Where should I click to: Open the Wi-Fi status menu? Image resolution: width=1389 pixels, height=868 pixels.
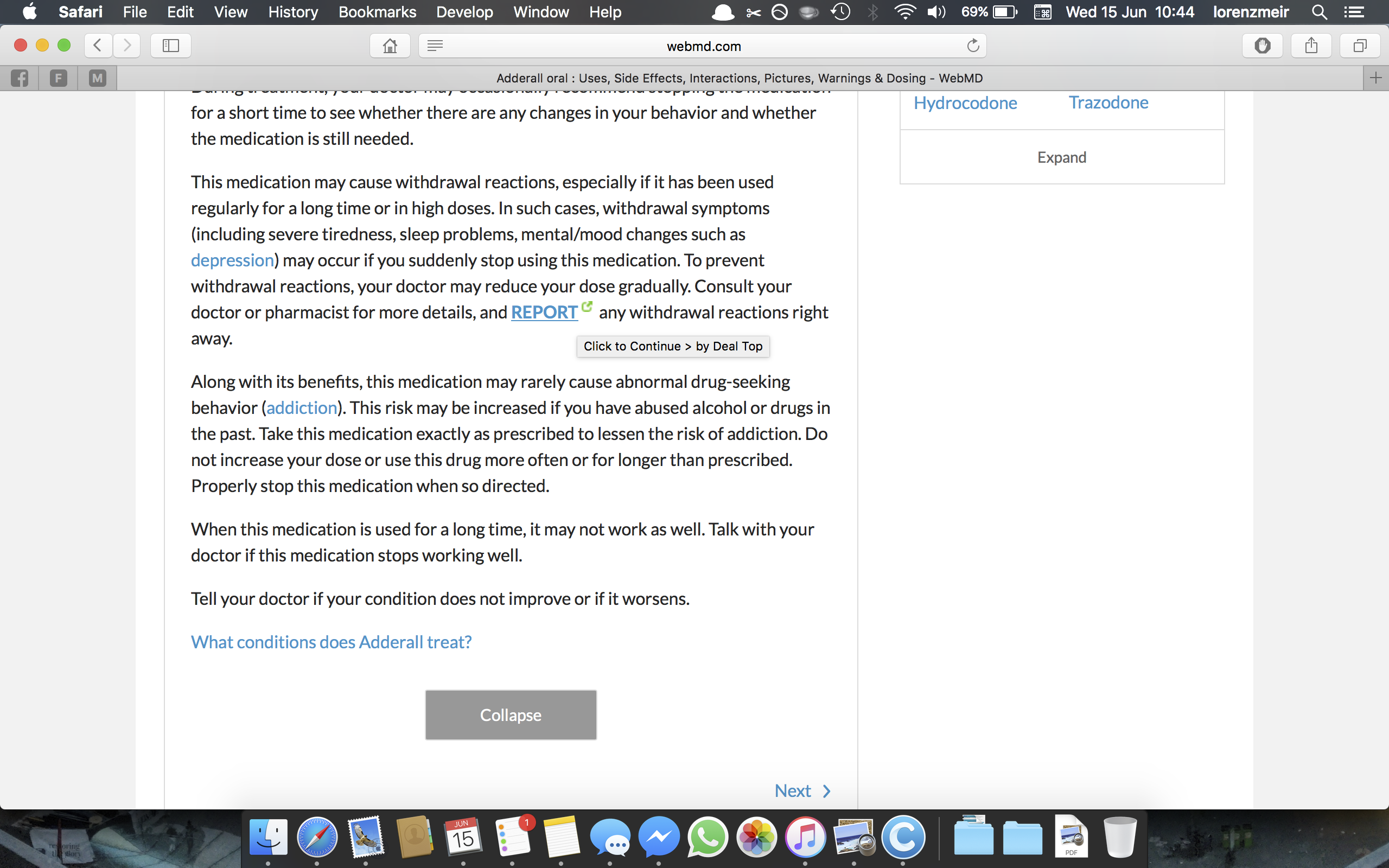[904, 12]
